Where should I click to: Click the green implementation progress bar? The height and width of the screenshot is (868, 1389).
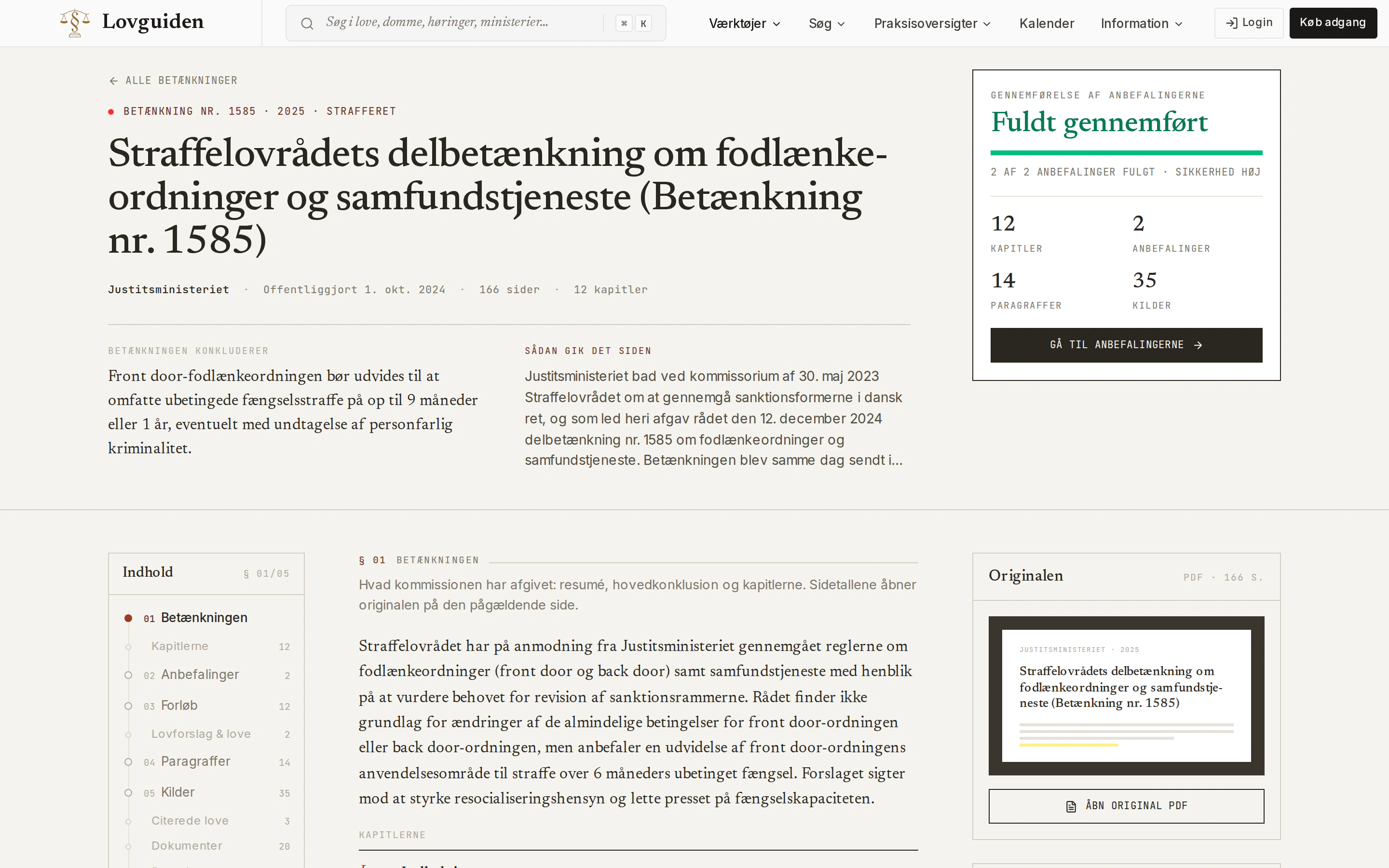(1126, 153)
